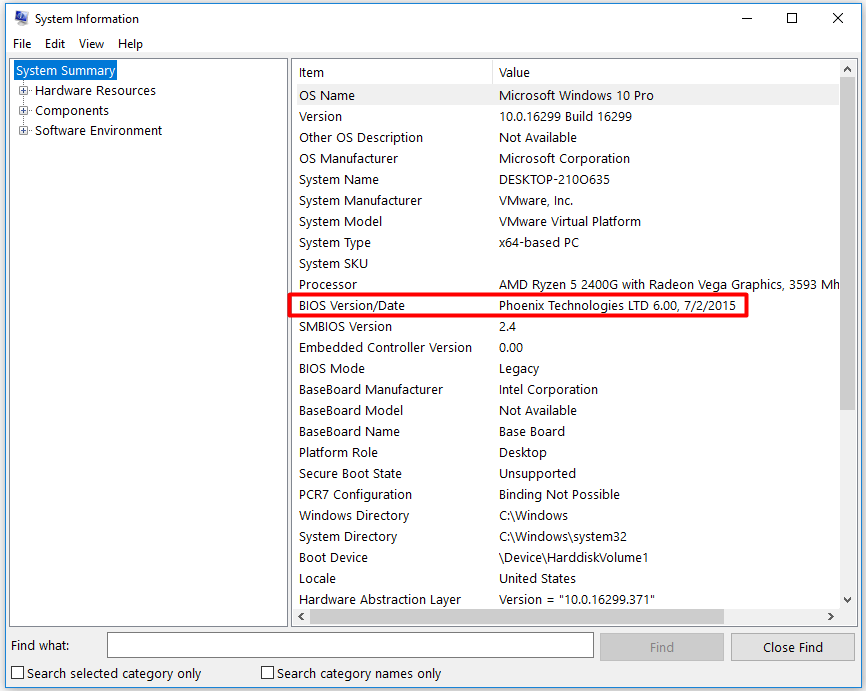This screenshot has height=691, width=866.
Task: Expand the Components category
Action: click(22, 110)
